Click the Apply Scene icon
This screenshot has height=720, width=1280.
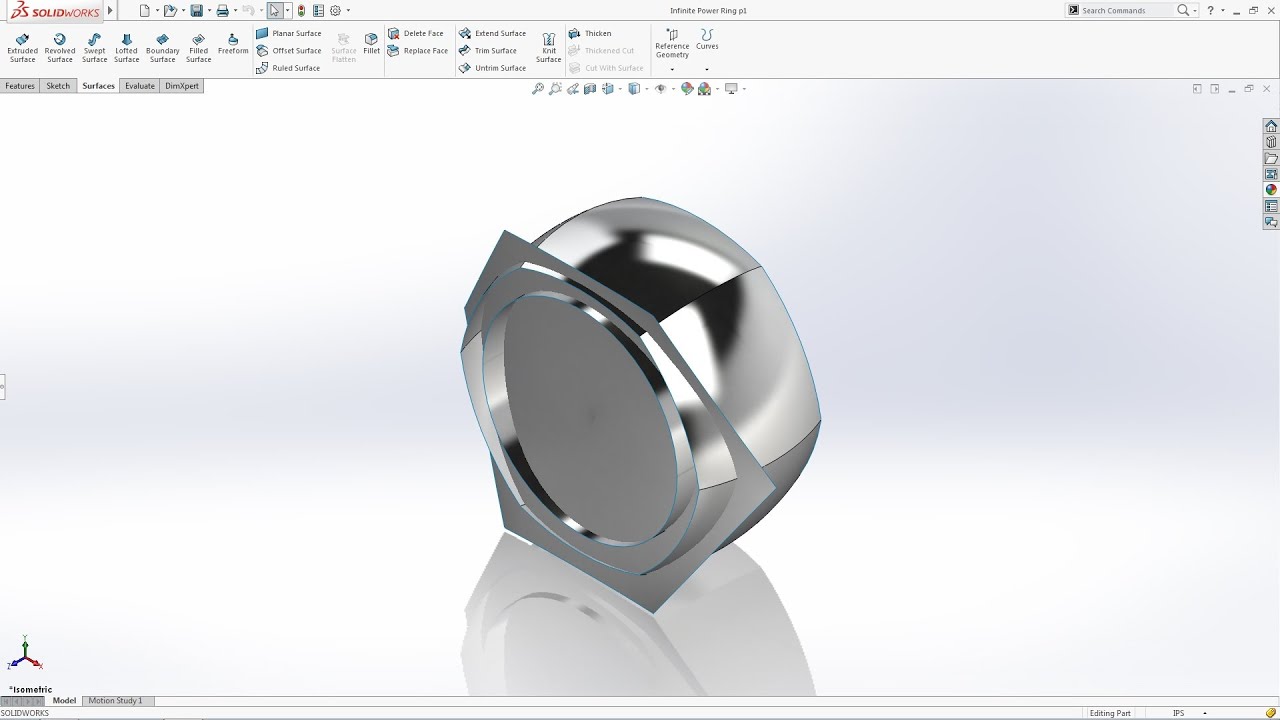click(705, 89)
